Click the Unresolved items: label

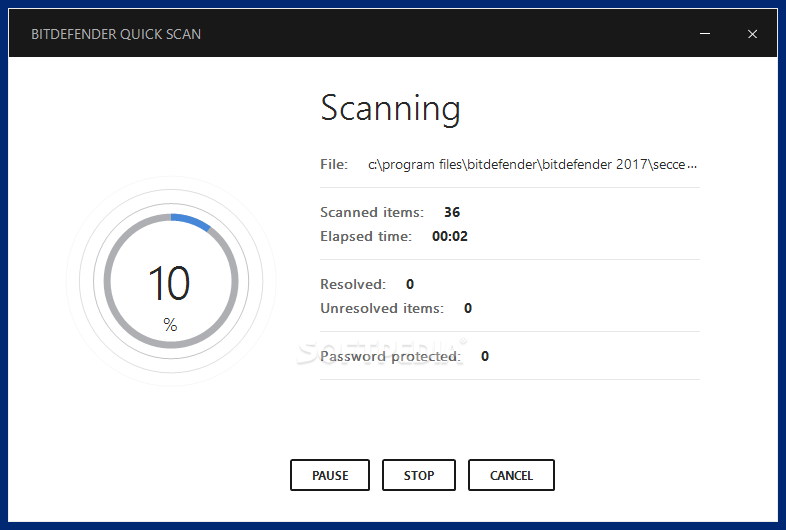[x=382, y=308]
